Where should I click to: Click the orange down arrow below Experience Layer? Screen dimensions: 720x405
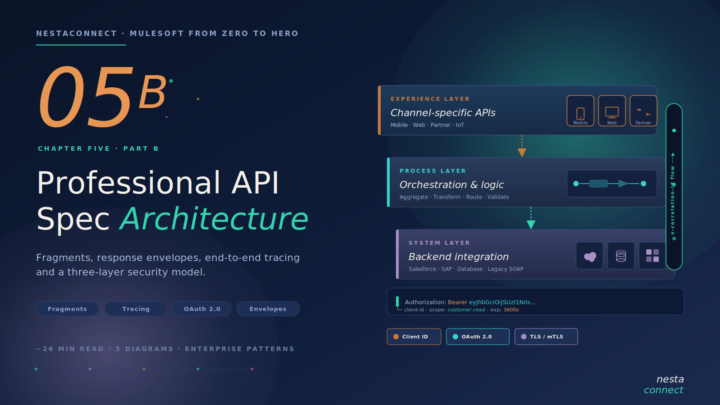coord(522,146)
